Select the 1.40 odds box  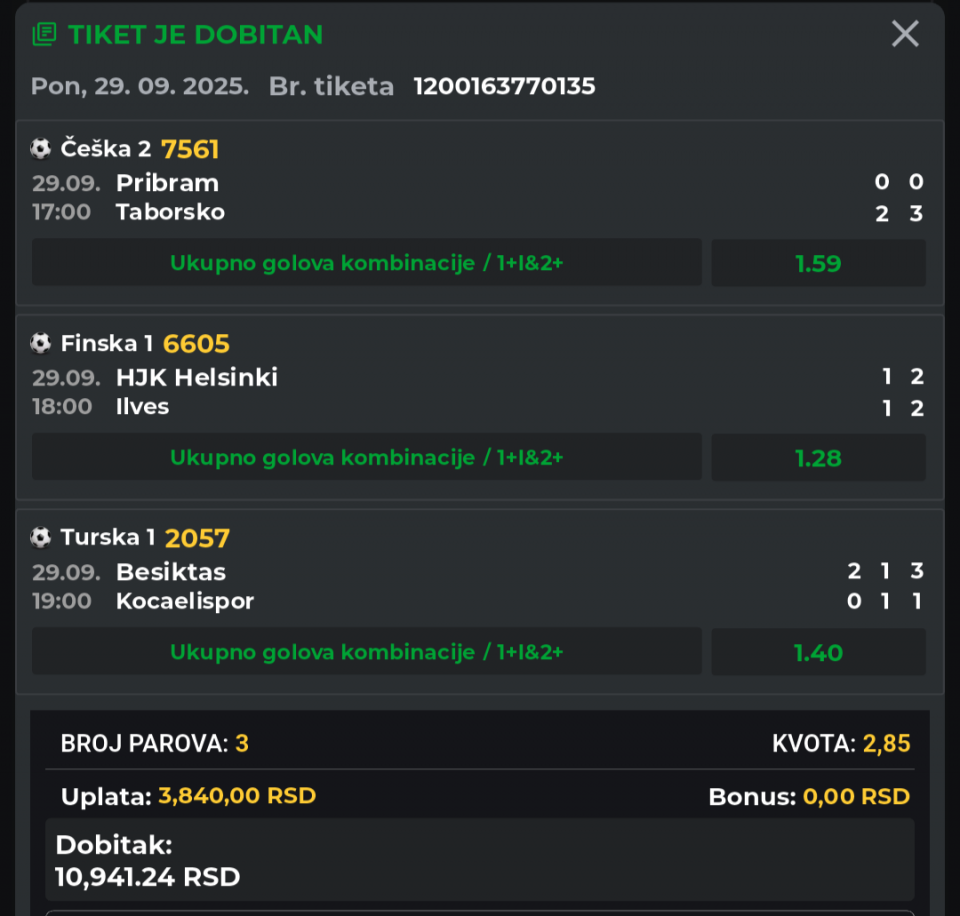click(818, 652)
